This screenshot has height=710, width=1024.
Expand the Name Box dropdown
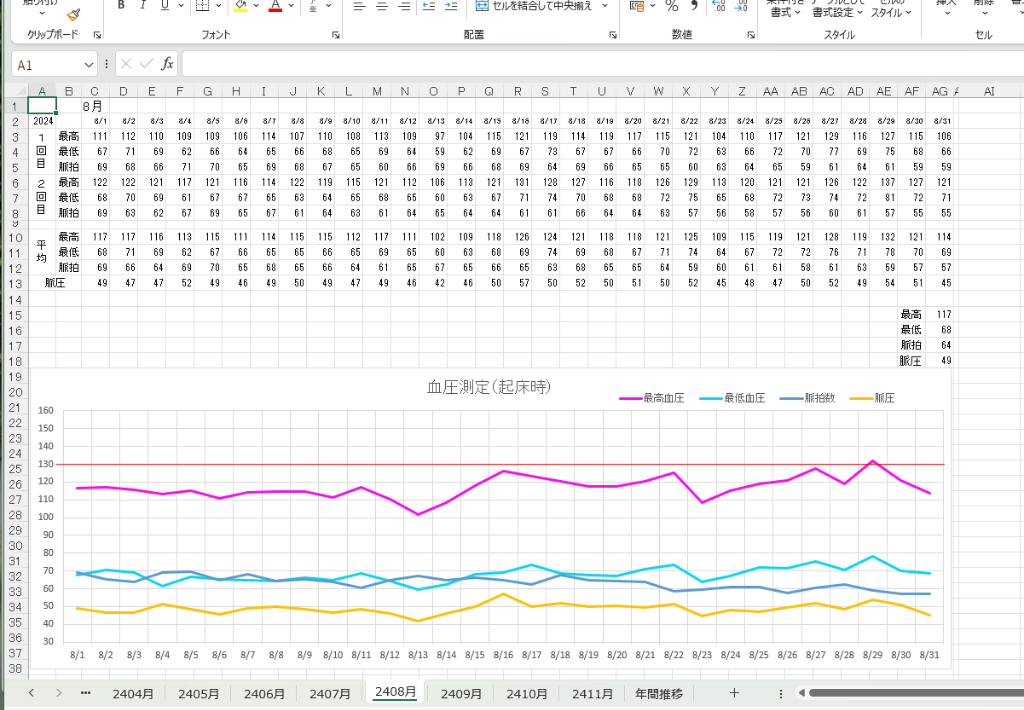click(89, 64)
